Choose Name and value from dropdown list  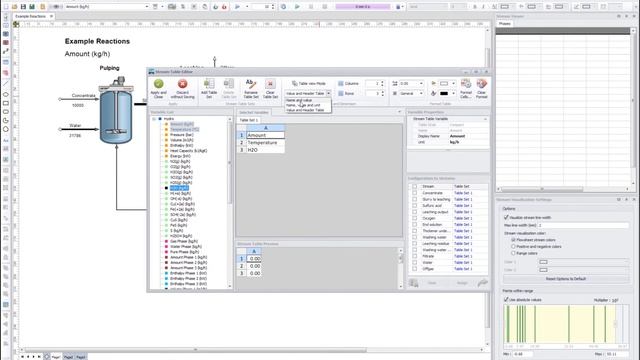tap(299, 100)
